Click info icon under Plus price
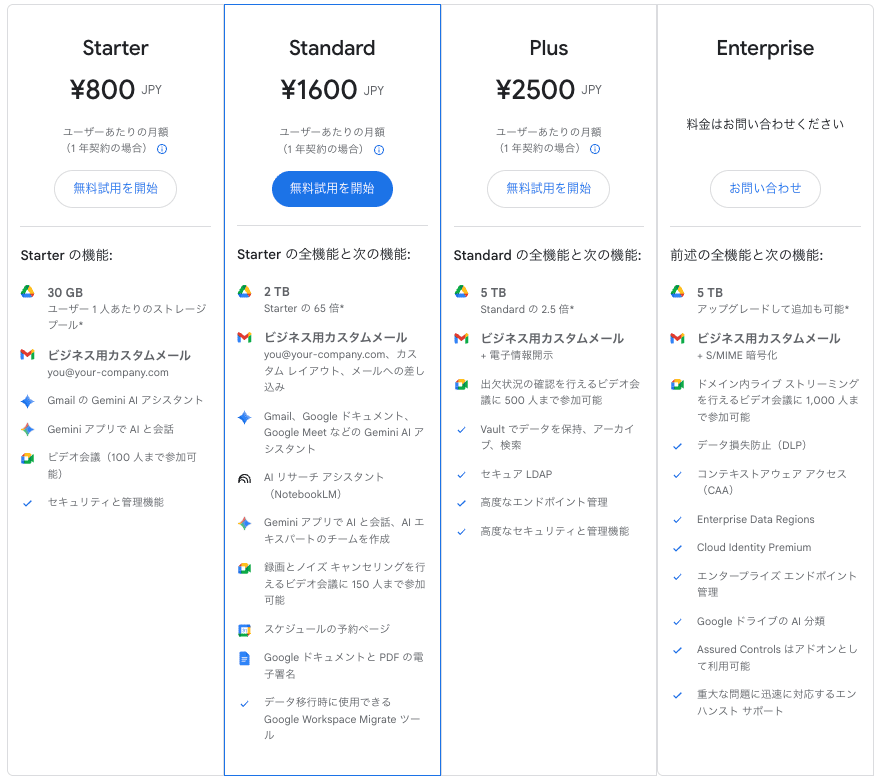The image size is (880, 779). click(x=595, y=149)
